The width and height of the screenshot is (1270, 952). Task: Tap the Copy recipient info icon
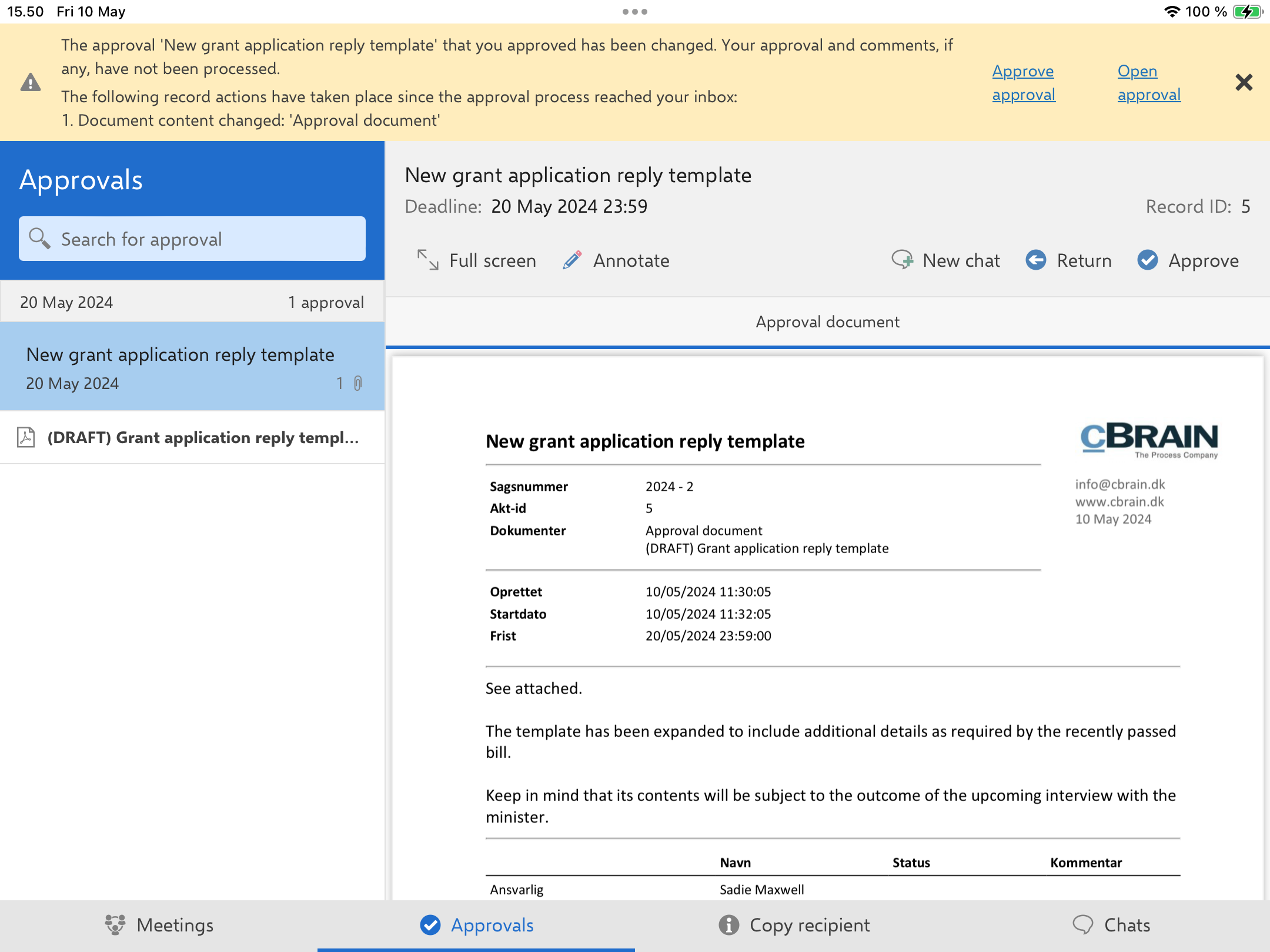click(729, 925)
